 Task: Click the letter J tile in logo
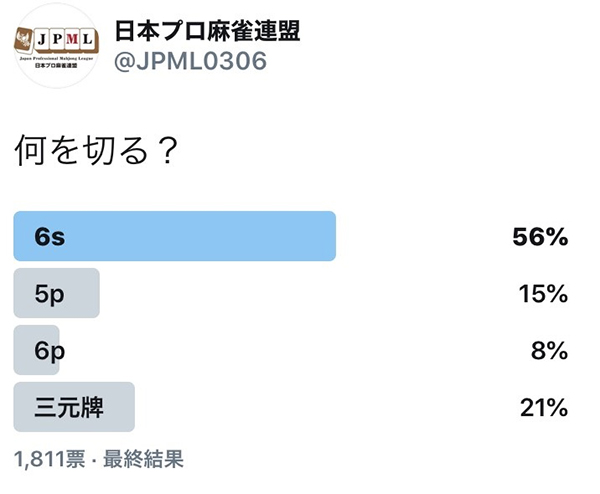41,41
